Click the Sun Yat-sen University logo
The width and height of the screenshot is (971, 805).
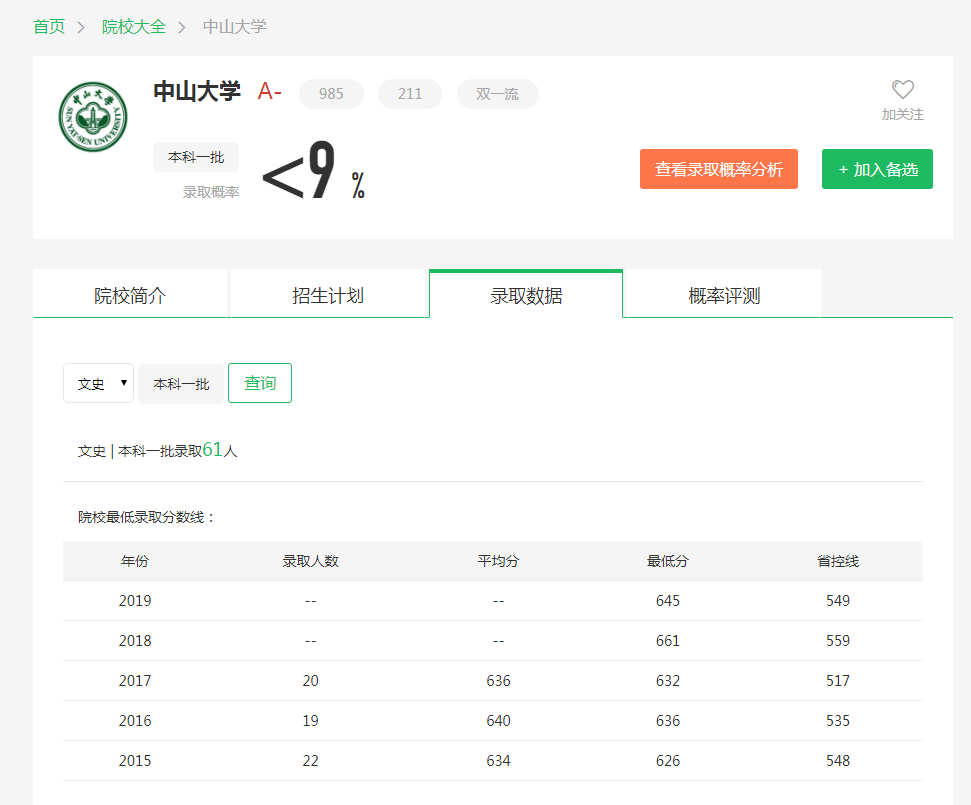(92, 117)
